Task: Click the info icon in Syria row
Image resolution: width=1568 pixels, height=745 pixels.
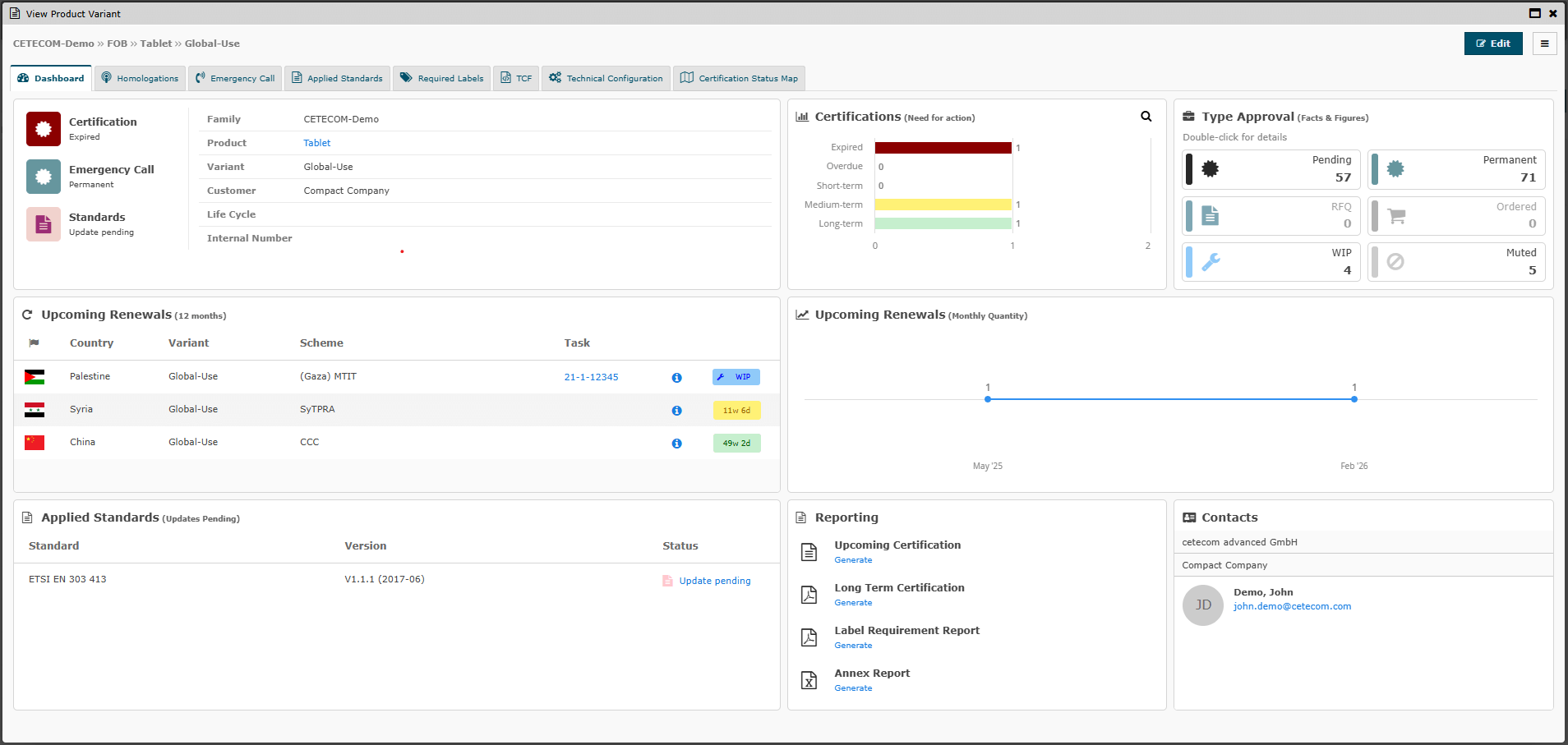Action: click(x=676, y=411)
